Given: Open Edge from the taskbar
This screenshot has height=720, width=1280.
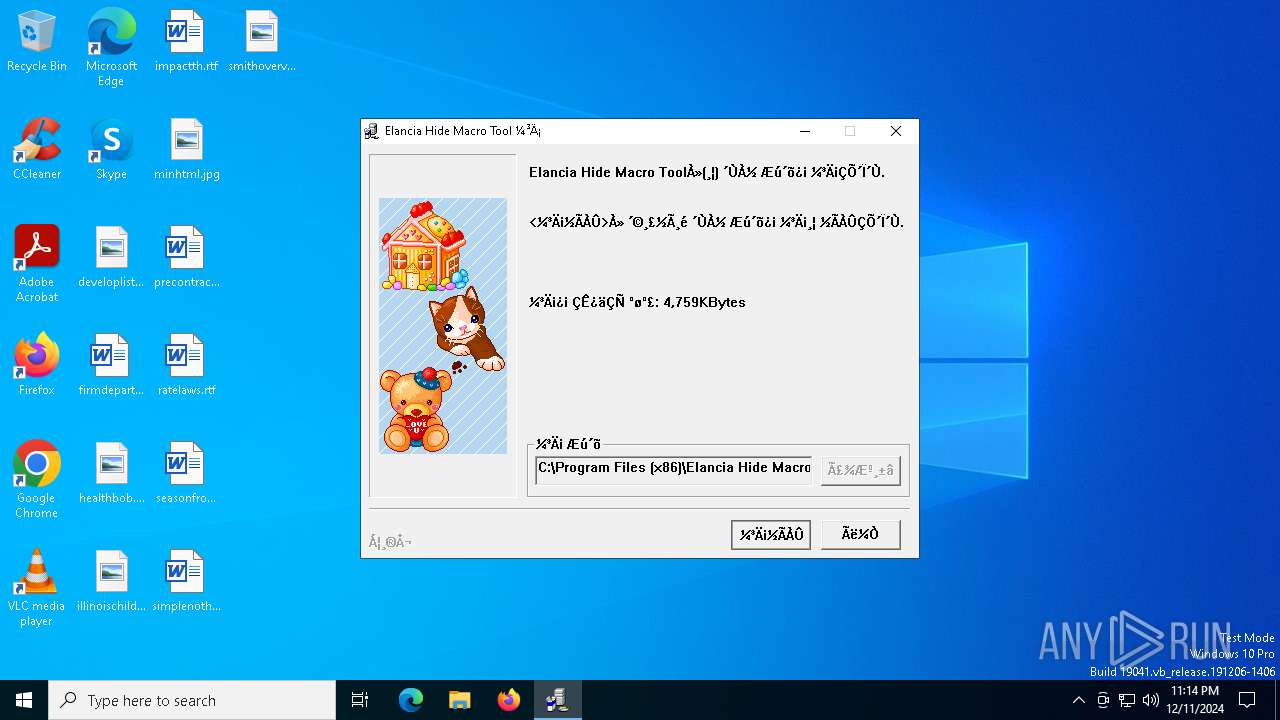Looking at the screenshot, I should tap(411, 700).
